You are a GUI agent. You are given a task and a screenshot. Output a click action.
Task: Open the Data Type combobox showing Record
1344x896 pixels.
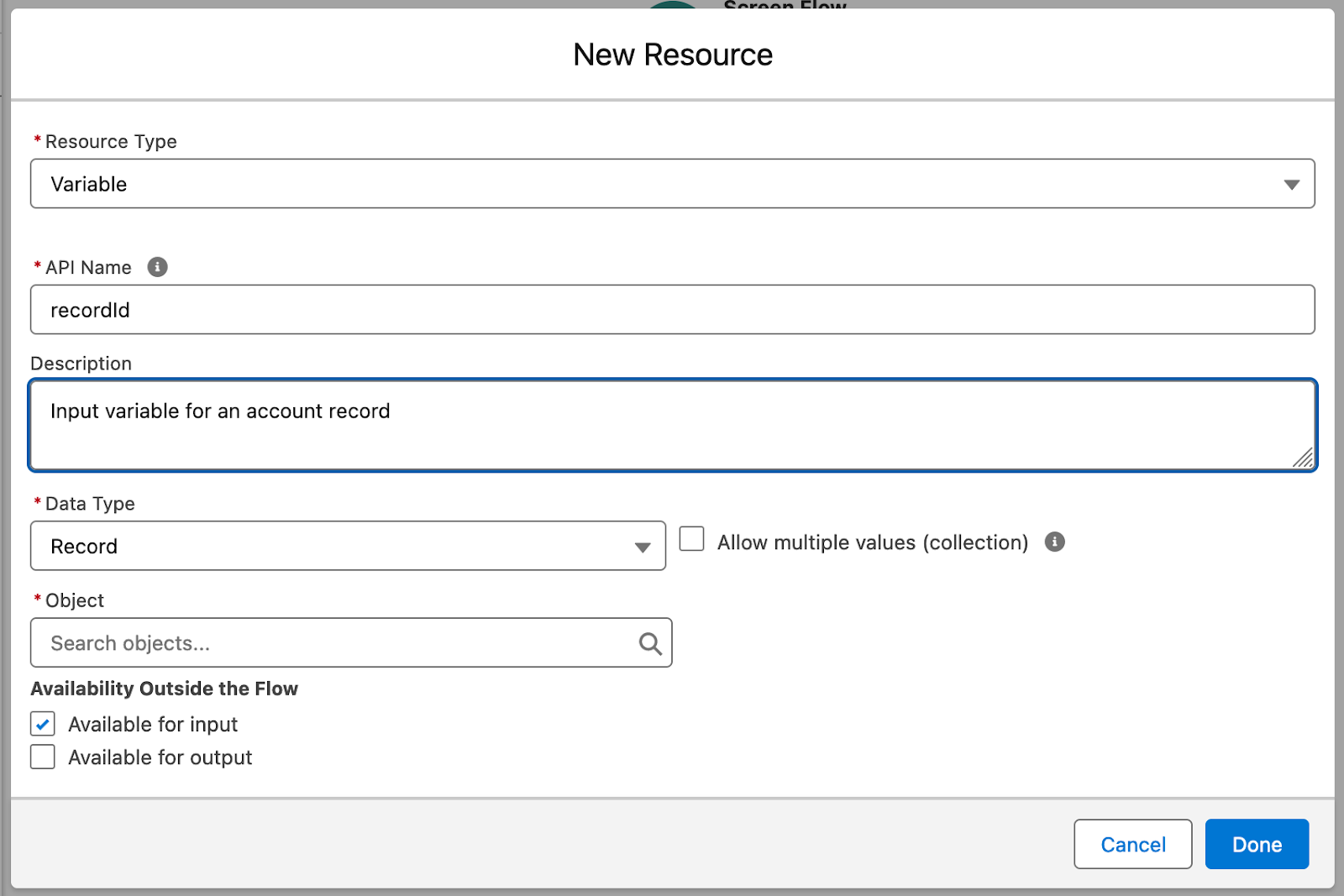click(x=336, y=547)
